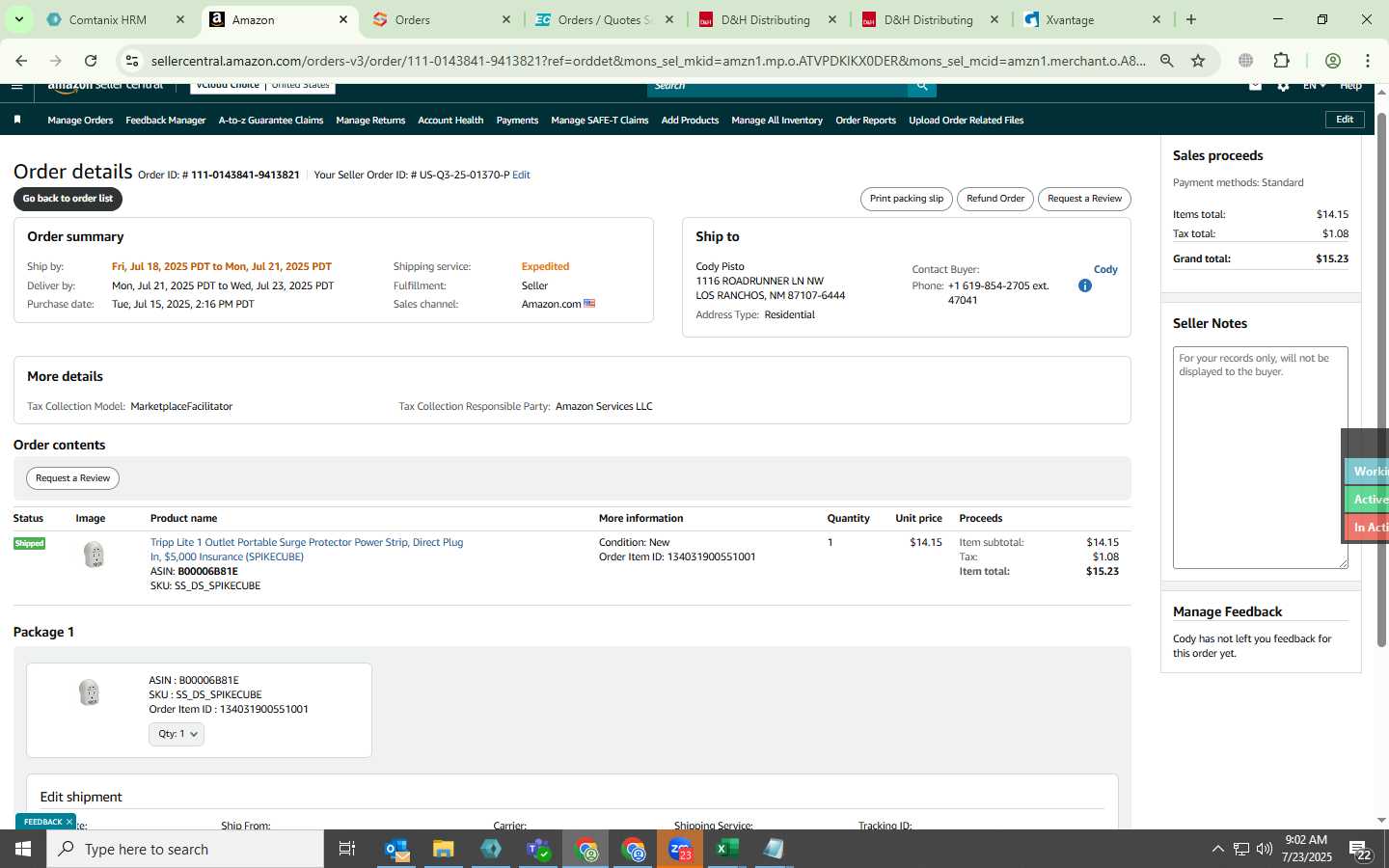
Task: Click the product thumbnail in Package 1
Action: 89,692
